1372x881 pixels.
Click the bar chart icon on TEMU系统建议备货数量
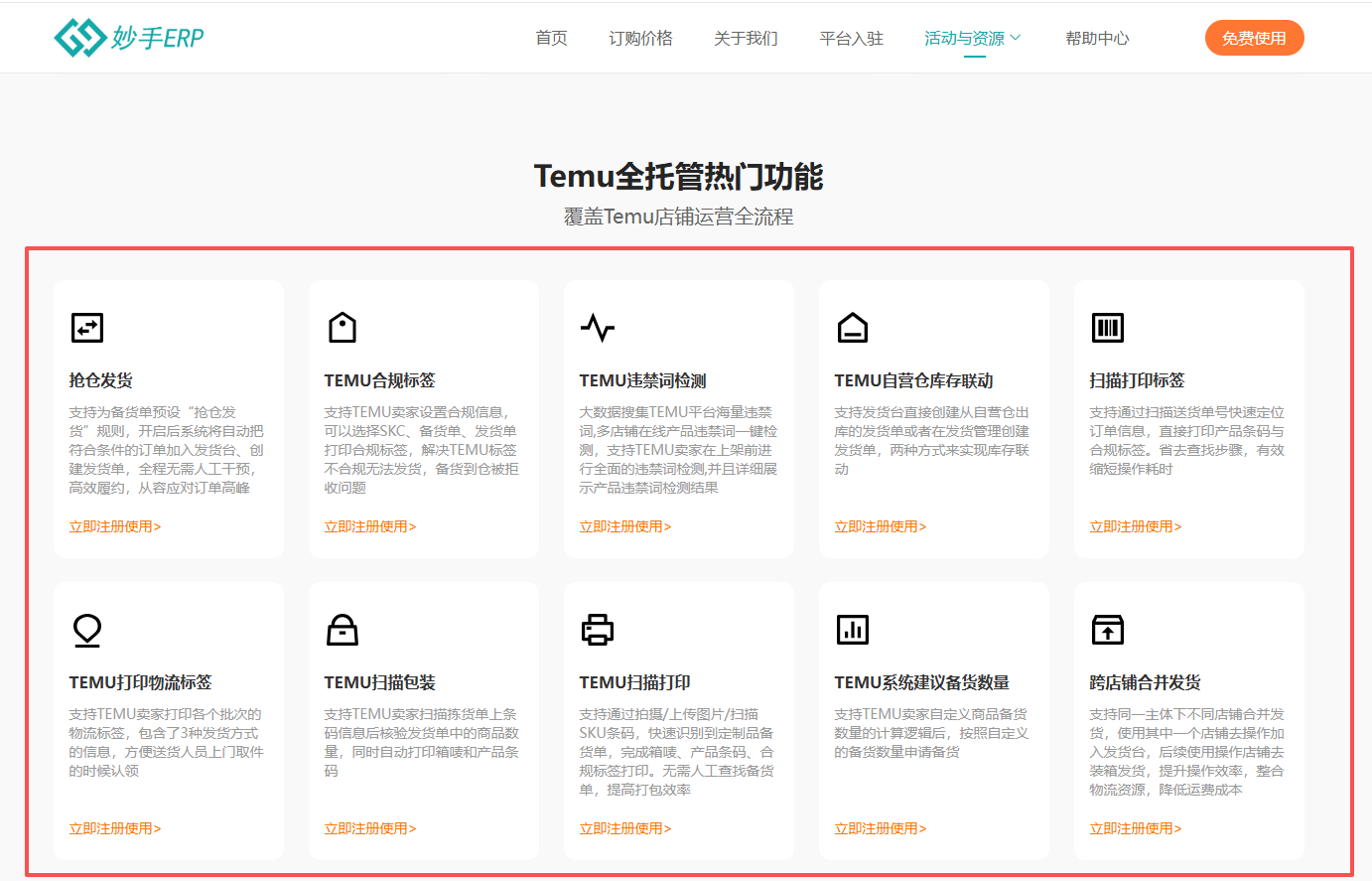(x=852, y=630)
